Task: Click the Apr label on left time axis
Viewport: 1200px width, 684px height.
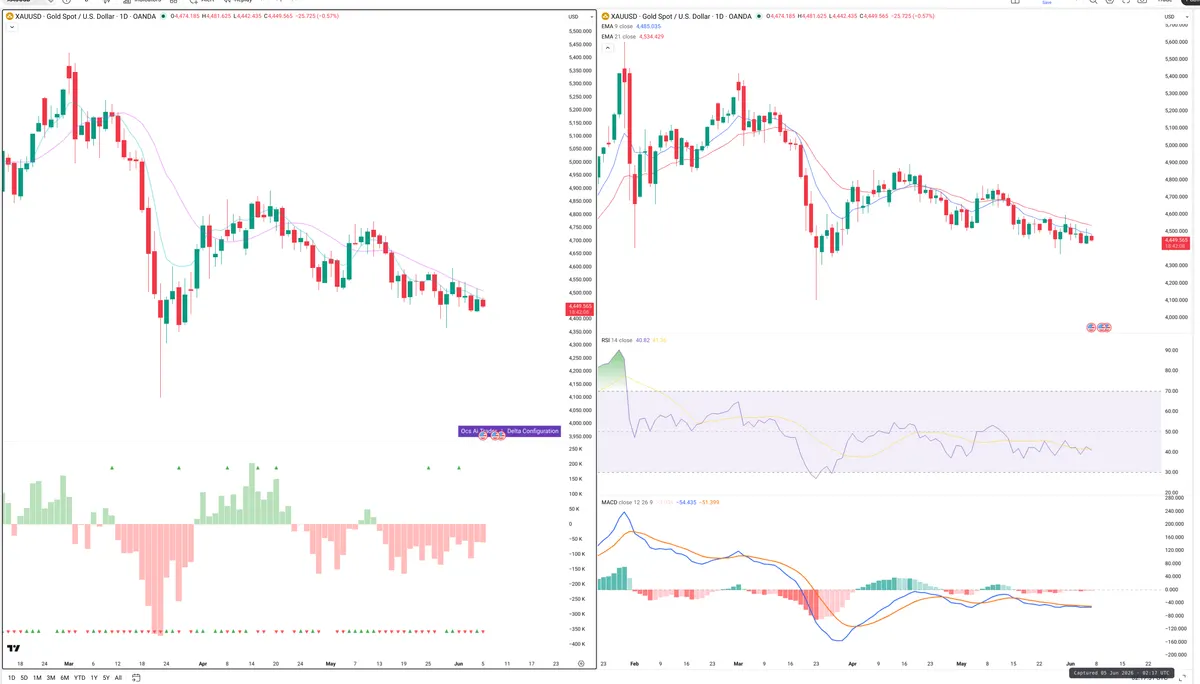Action: point(203,663)
